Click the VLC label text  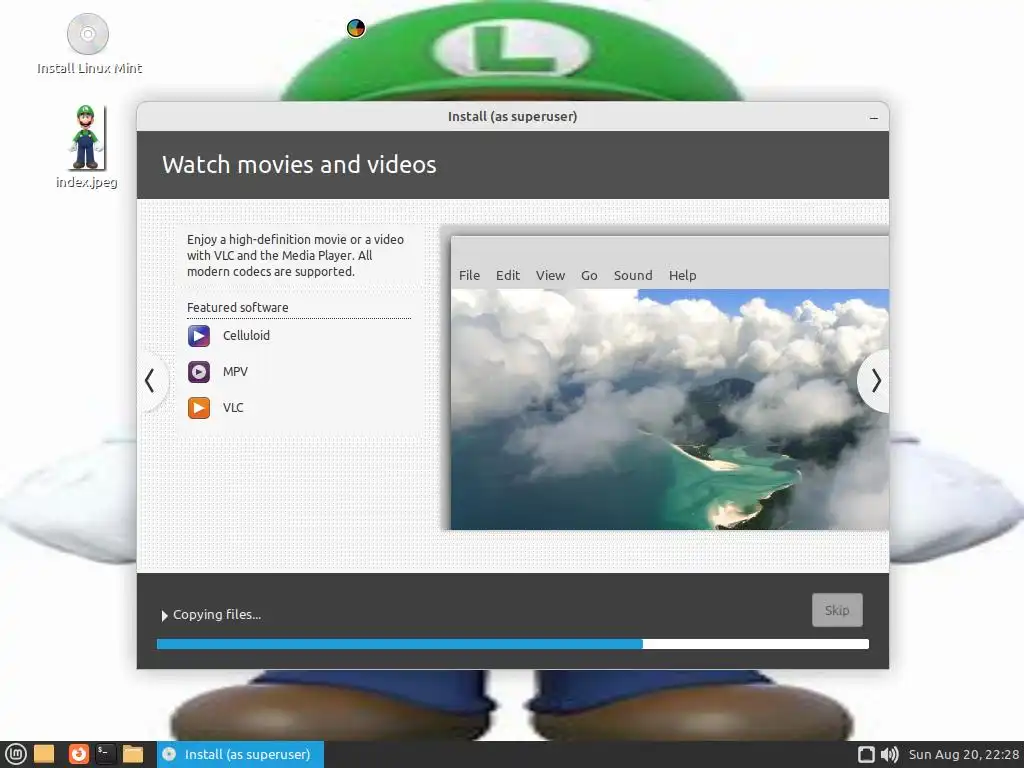(x=233, y=408)
